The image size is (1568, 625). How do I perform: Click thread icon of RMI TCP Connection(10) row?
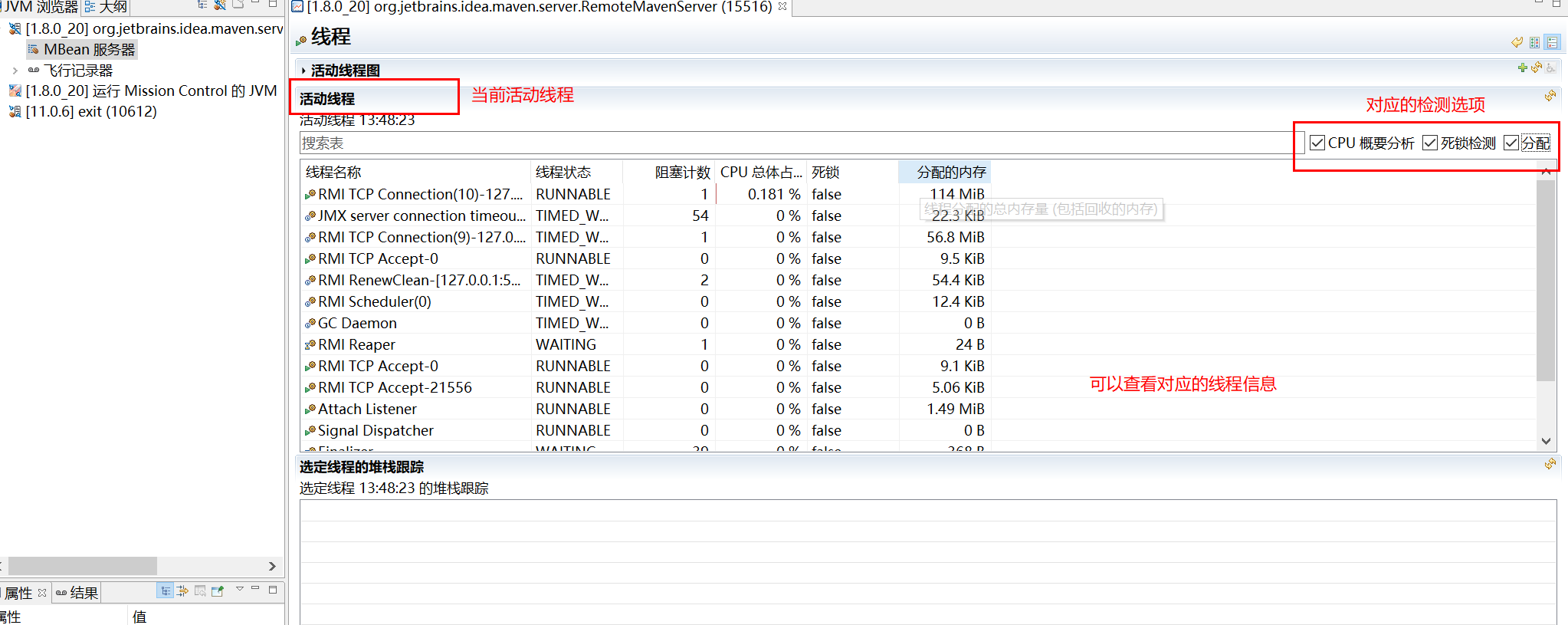[310, 195]
